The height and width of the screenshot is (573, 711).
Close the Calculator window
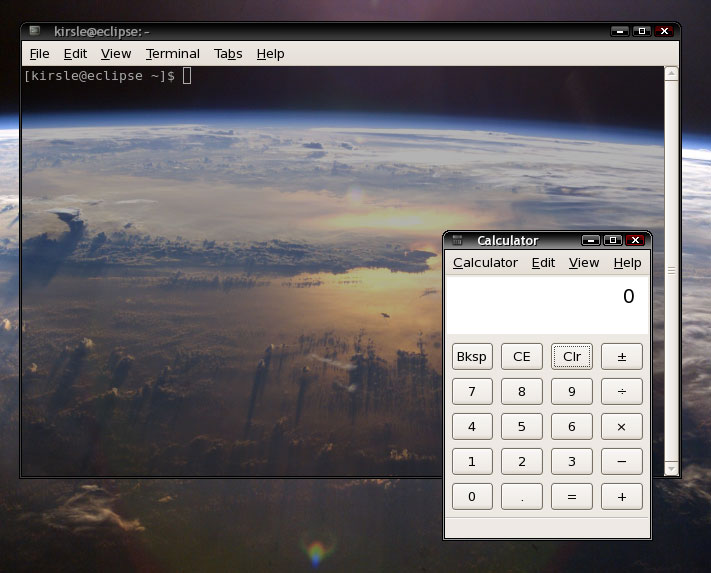[x=635, y=240]
